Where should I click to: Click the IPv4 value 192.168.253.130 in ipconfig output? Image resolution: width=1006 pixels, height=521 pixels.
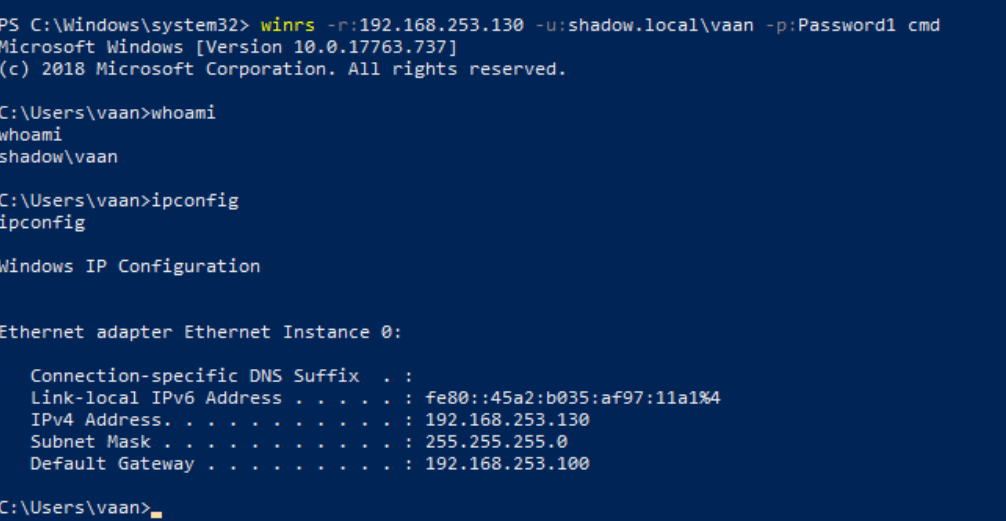[x=507, y=420]
